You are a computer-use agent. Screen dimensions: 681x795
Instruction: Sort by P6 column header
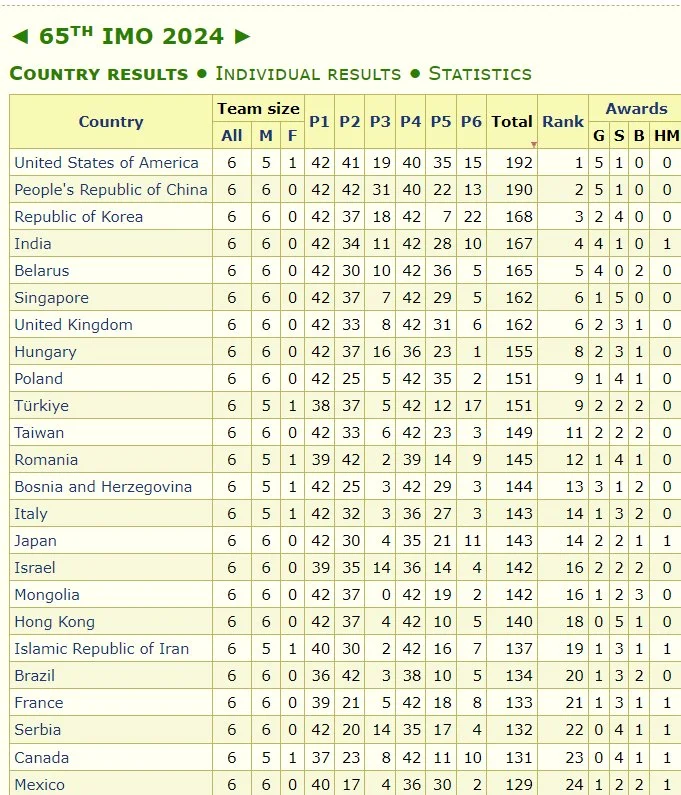(x=471, y=122)
